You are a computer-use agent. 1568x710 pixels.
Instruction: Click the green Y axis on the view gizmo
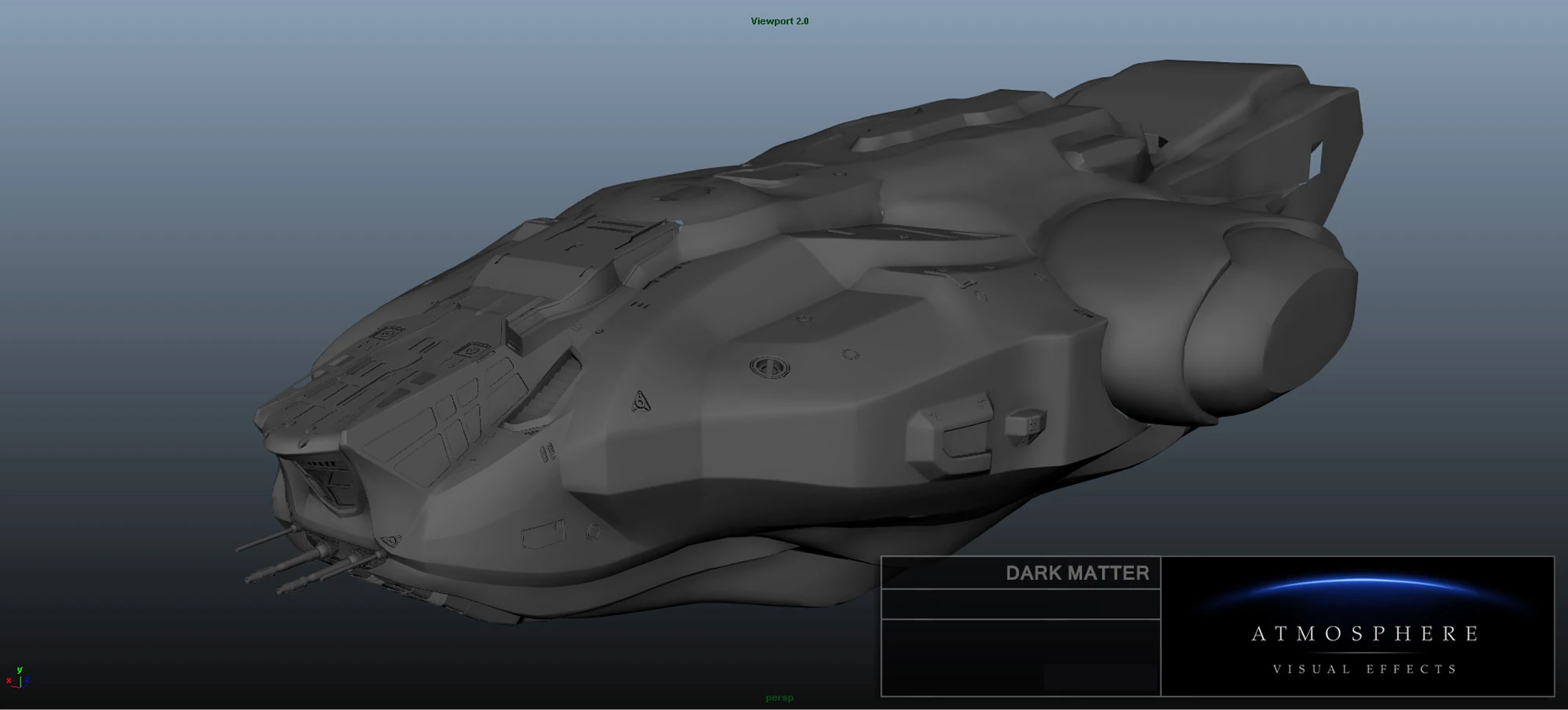(x=20, y=670)
